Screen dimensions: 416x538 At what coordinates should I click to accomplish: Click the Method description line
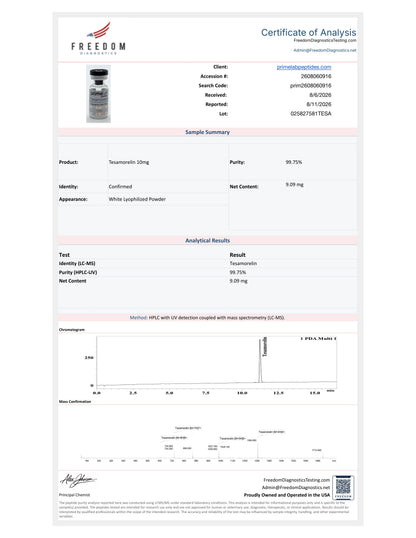click(207, 317)
